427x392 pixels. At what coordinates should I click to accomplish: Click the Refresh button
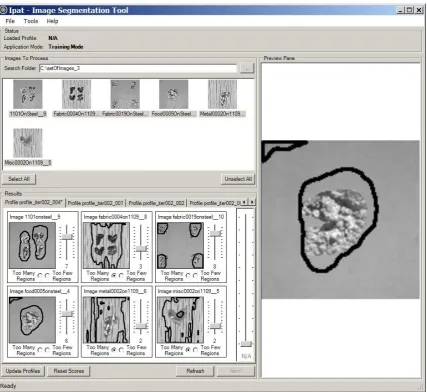pos(195,371)
